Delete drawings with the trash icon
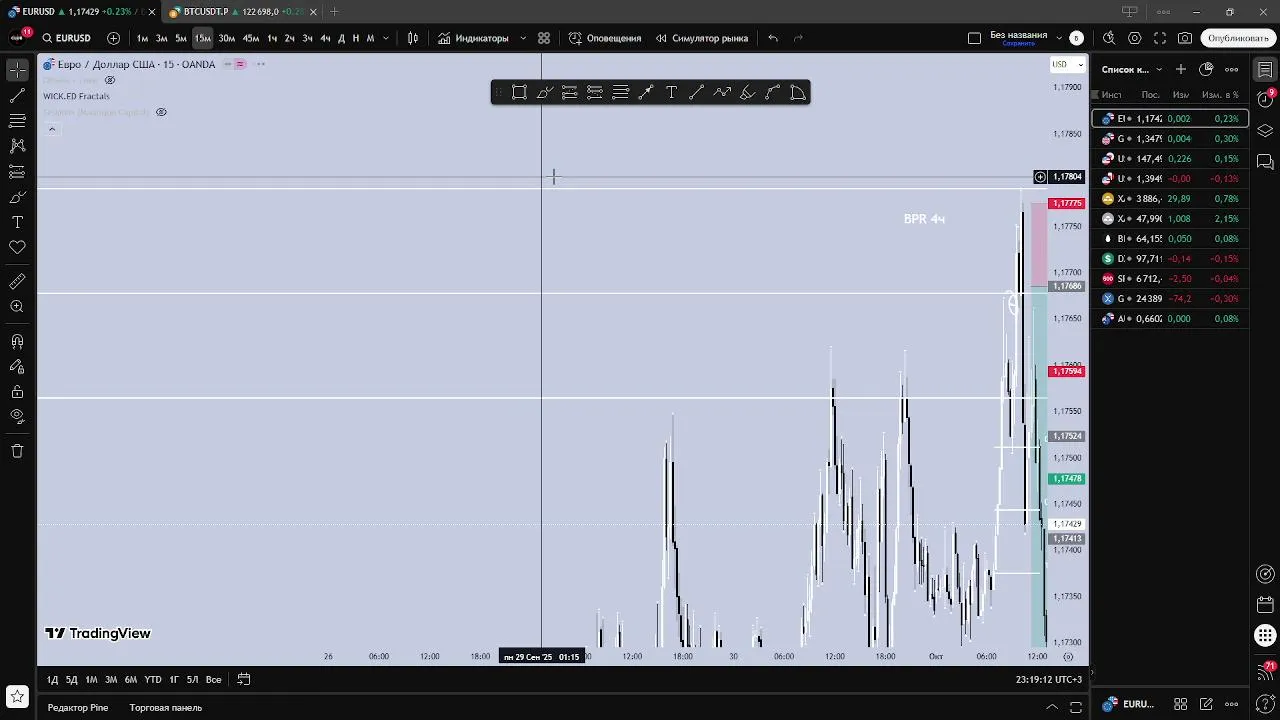This screenshot has width=1280, height=720. pyautogui.click(x=17, y=451)
